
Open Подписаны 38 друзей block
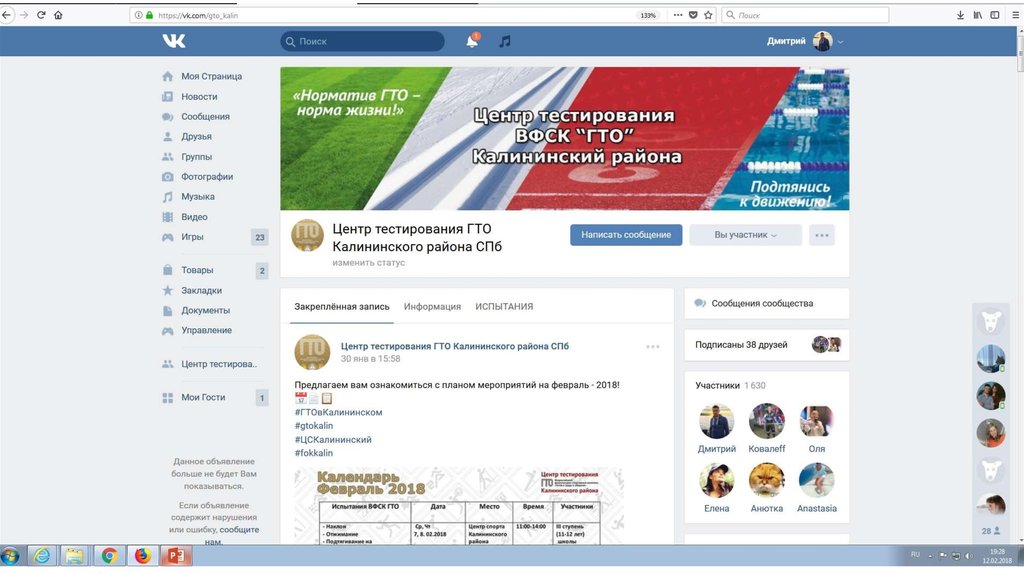tap(767, 345)
